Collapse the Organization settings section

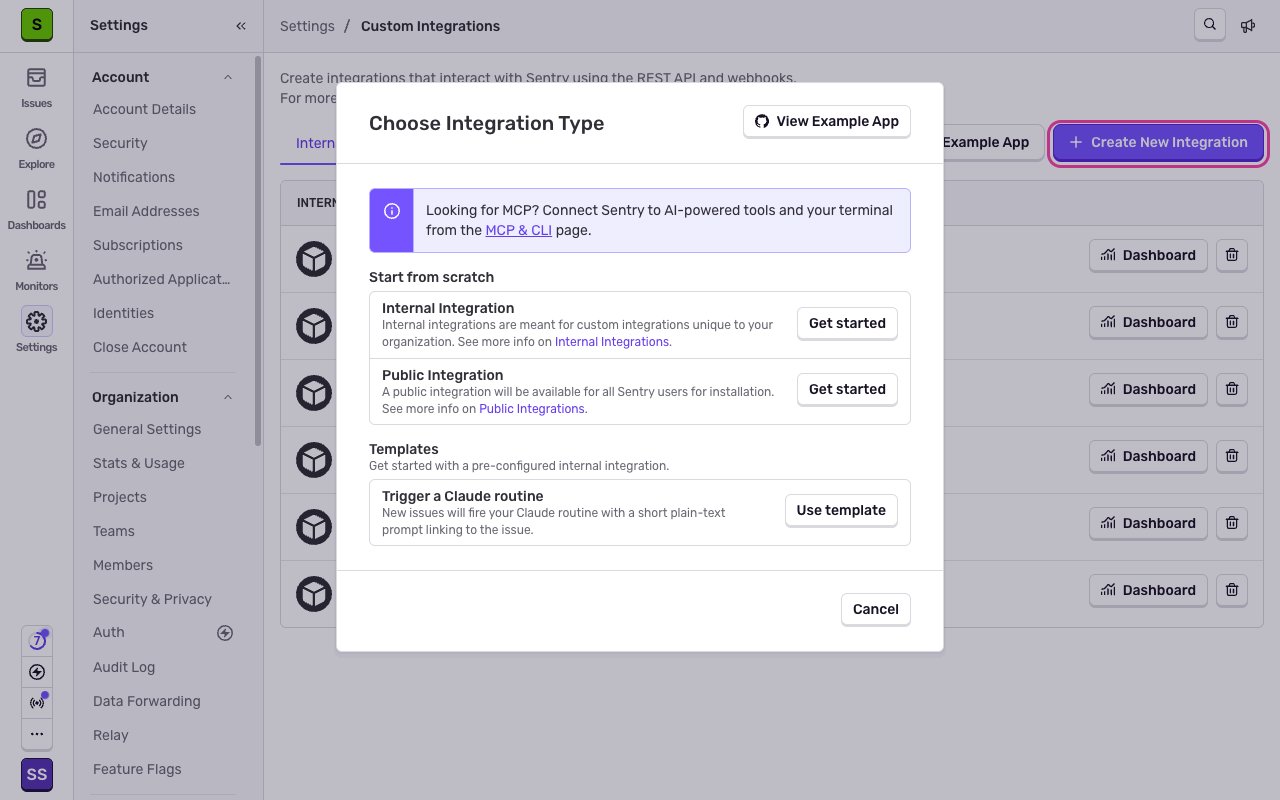click(227, 397)
